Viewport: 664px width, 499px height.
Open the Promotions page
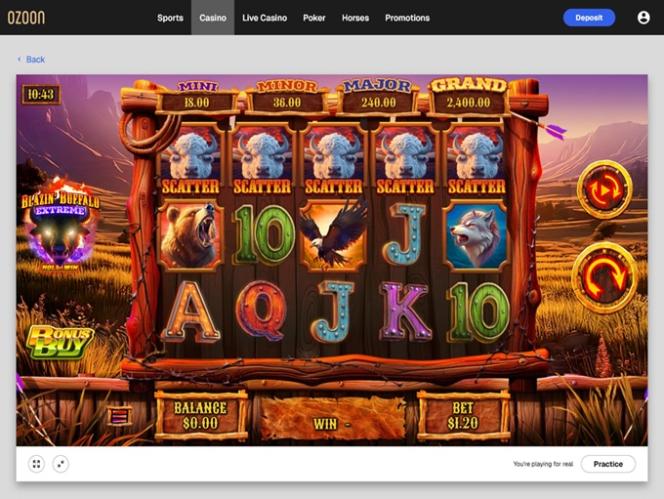(x=407, y=18)
